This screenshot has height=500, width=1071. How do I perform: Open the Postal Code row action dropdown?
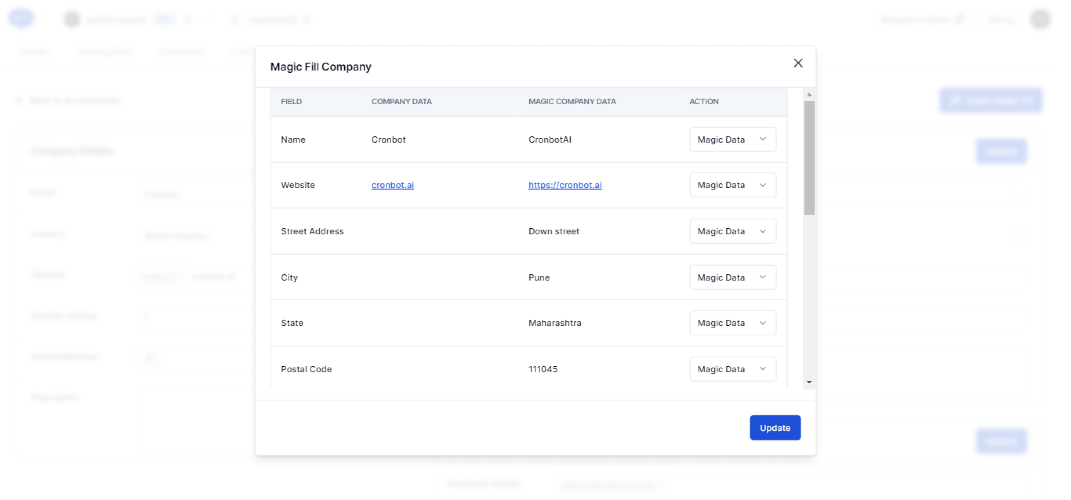[733, 369]
